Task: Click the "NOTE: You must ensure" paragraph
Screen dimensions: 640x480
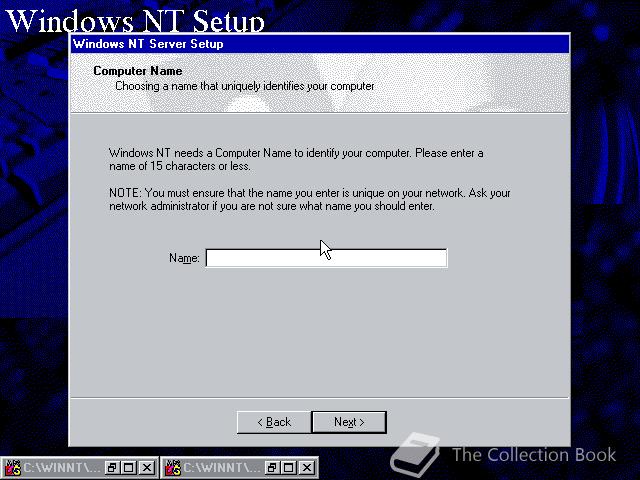Action: tap(310, 200)
